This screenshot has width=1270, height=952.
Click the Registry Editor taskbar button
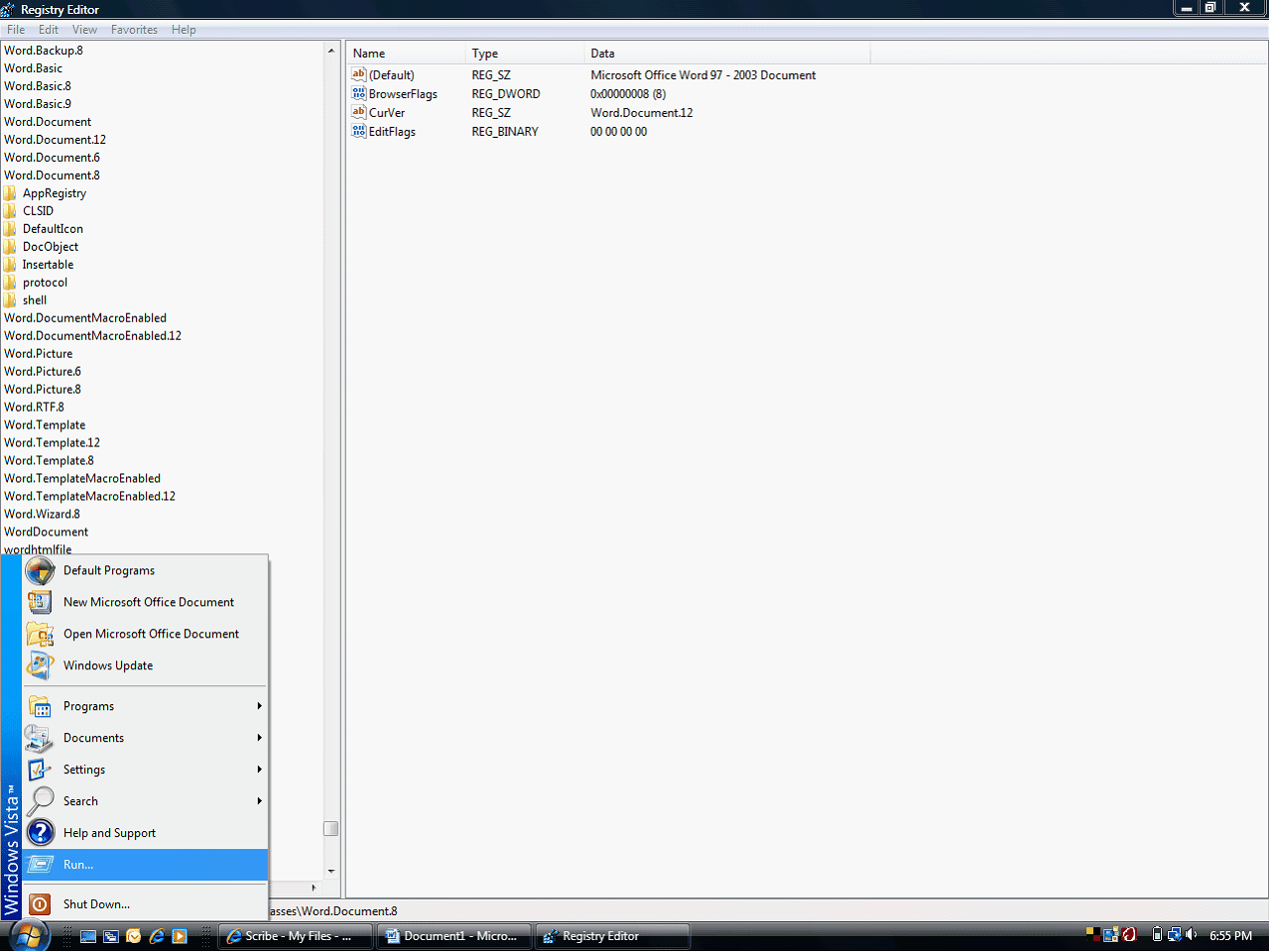tap(613, 936)
